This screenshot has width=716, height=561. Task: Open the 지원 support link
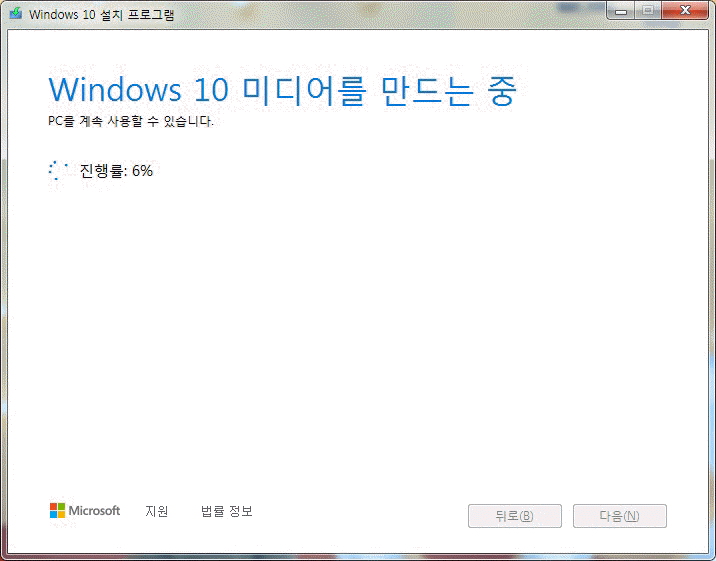click(x=157, y=511)
